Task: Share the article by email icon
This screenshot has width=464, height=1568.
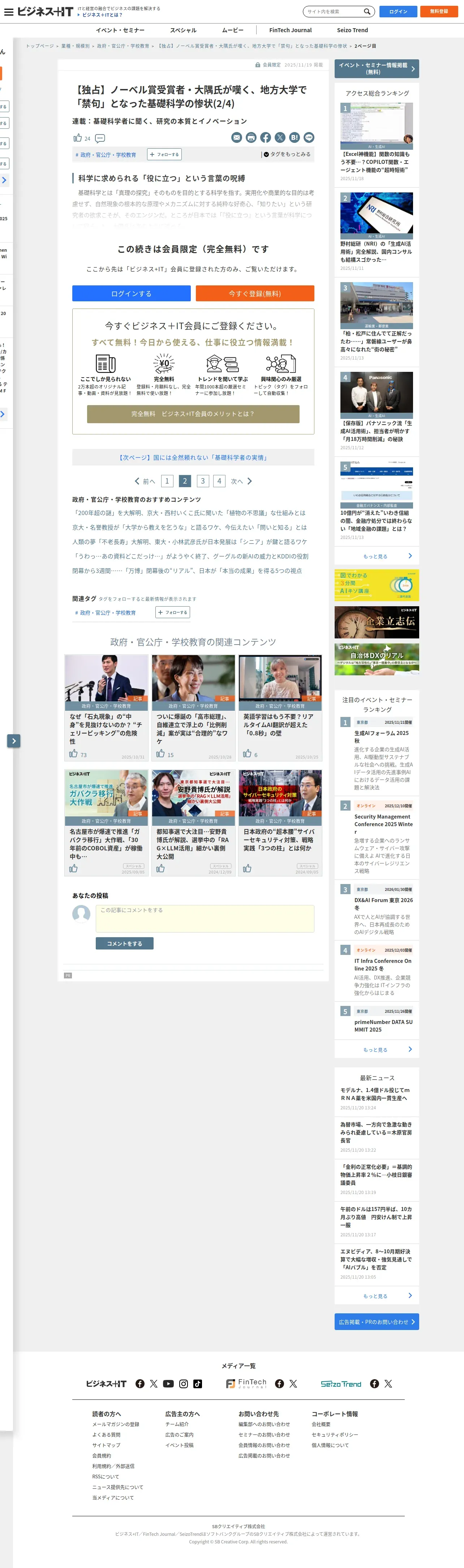Action: pos(237,137)
